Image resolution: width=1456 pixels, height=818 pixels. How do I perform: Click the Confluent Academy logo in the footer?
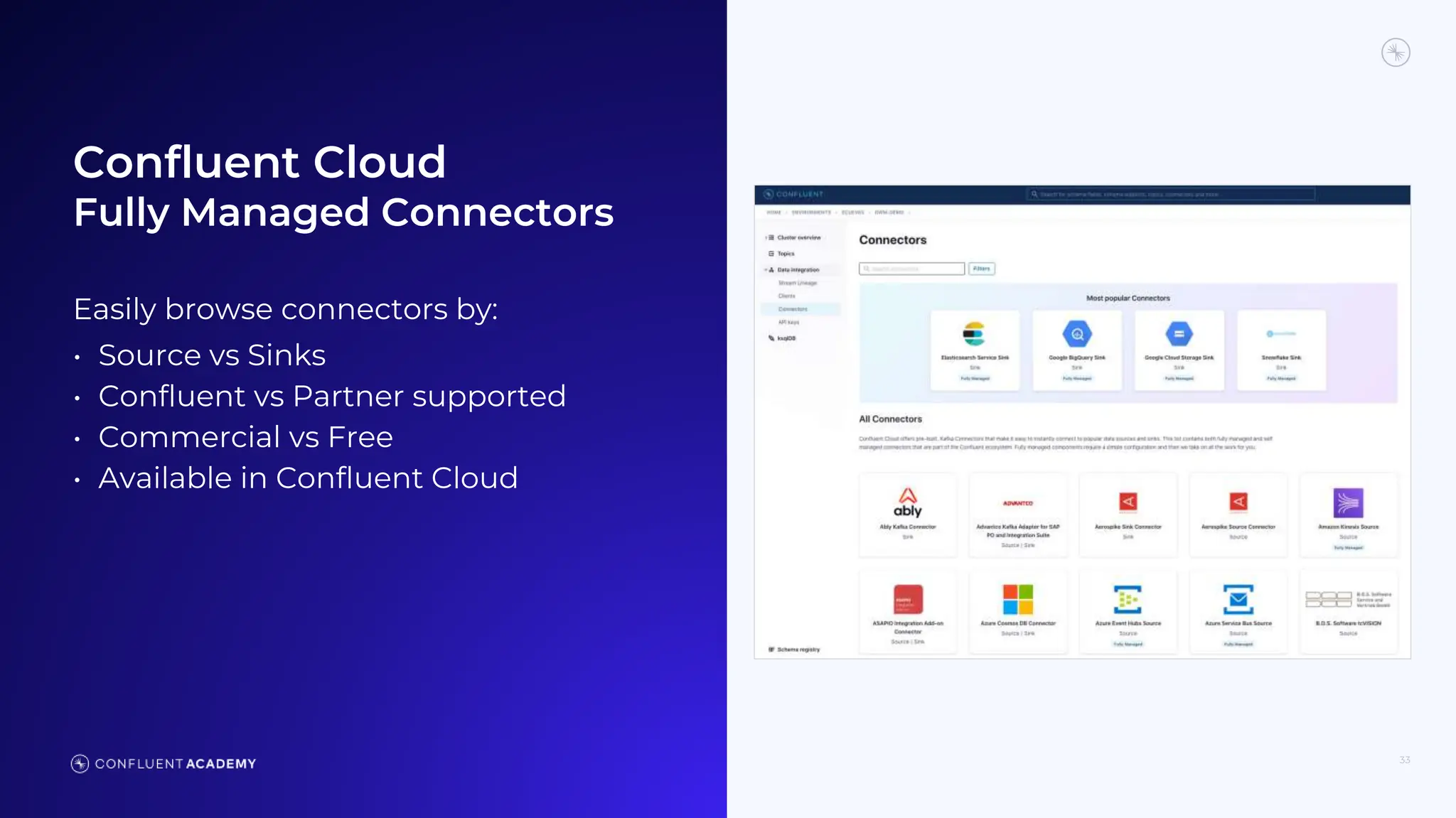tap(164, 764)
